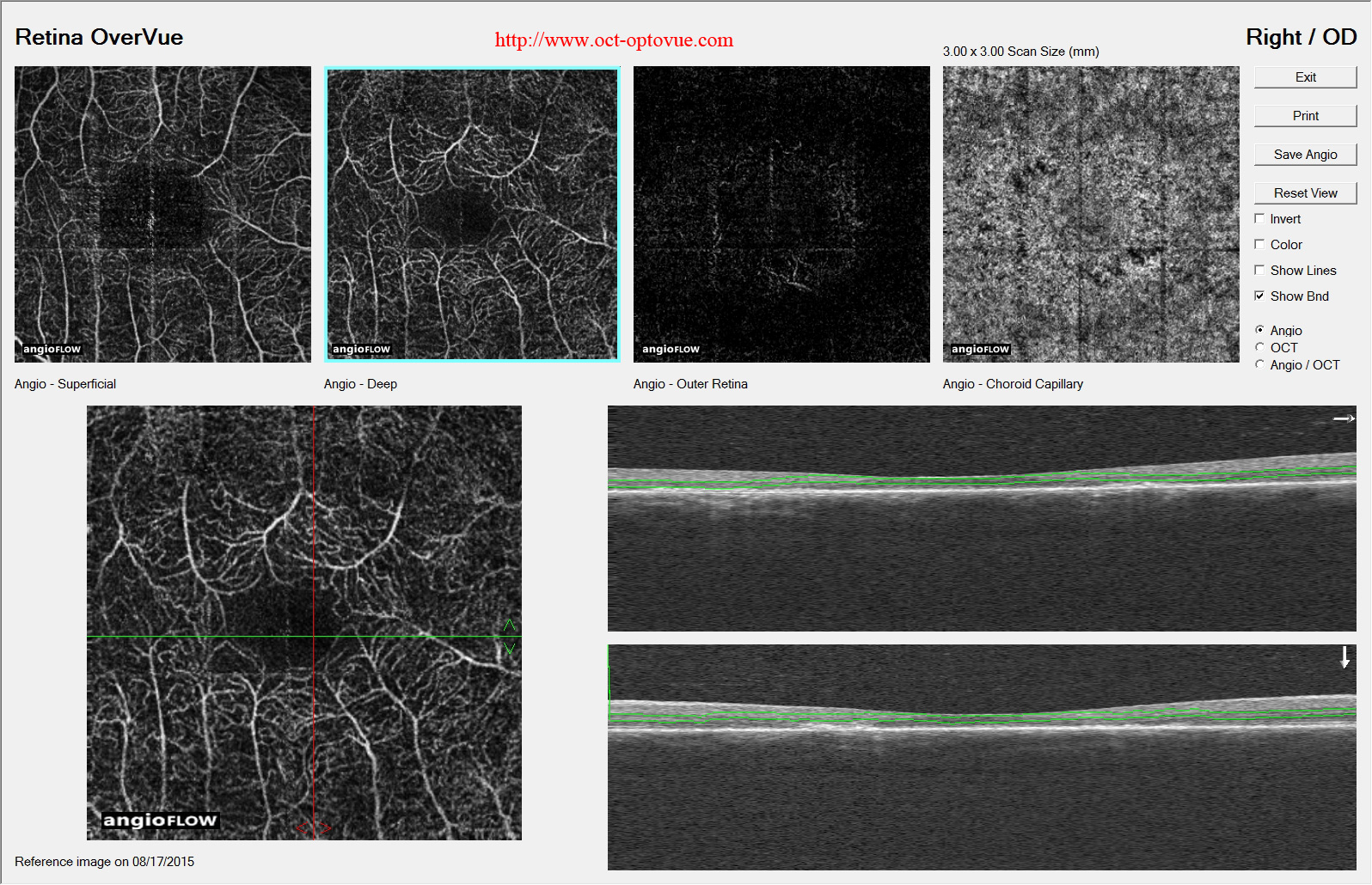Enable the Color checkbox
The image size is (1372, 885).
tap(1259, 245)
